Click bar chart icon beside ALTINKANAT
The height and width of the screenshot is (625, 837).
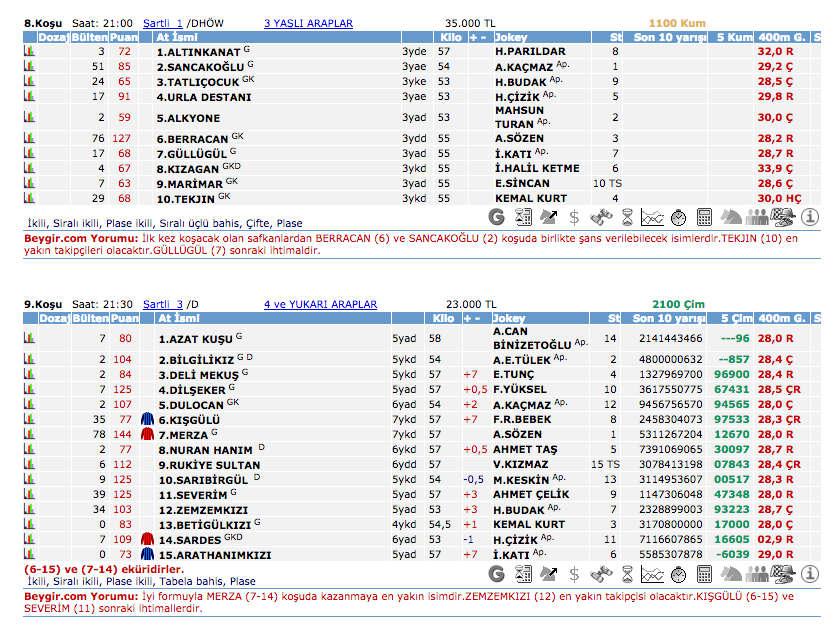click(x=30, y=51)
